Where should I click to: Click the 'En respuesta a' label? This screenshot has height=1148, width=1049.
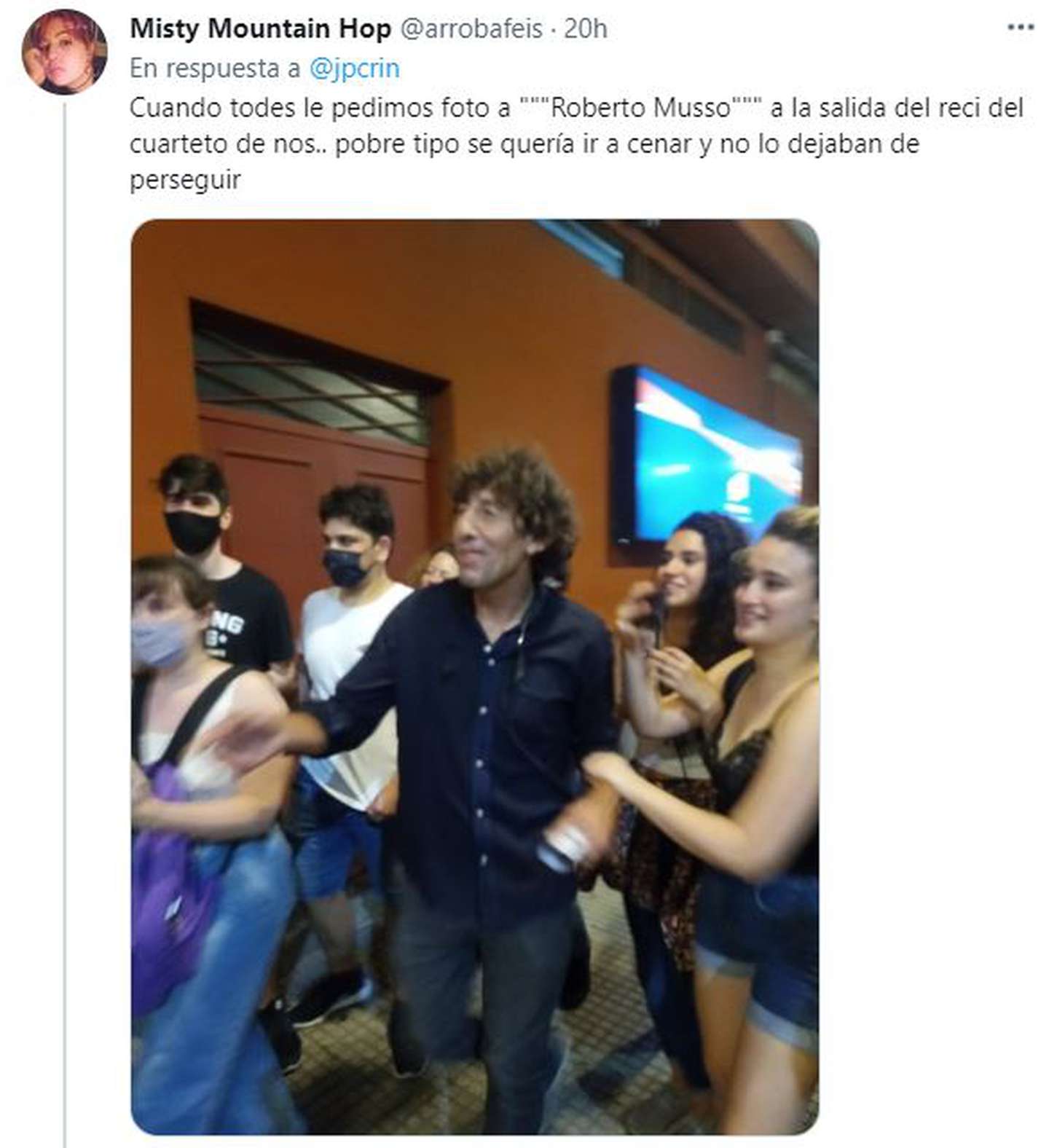click(x=215, y=68)
